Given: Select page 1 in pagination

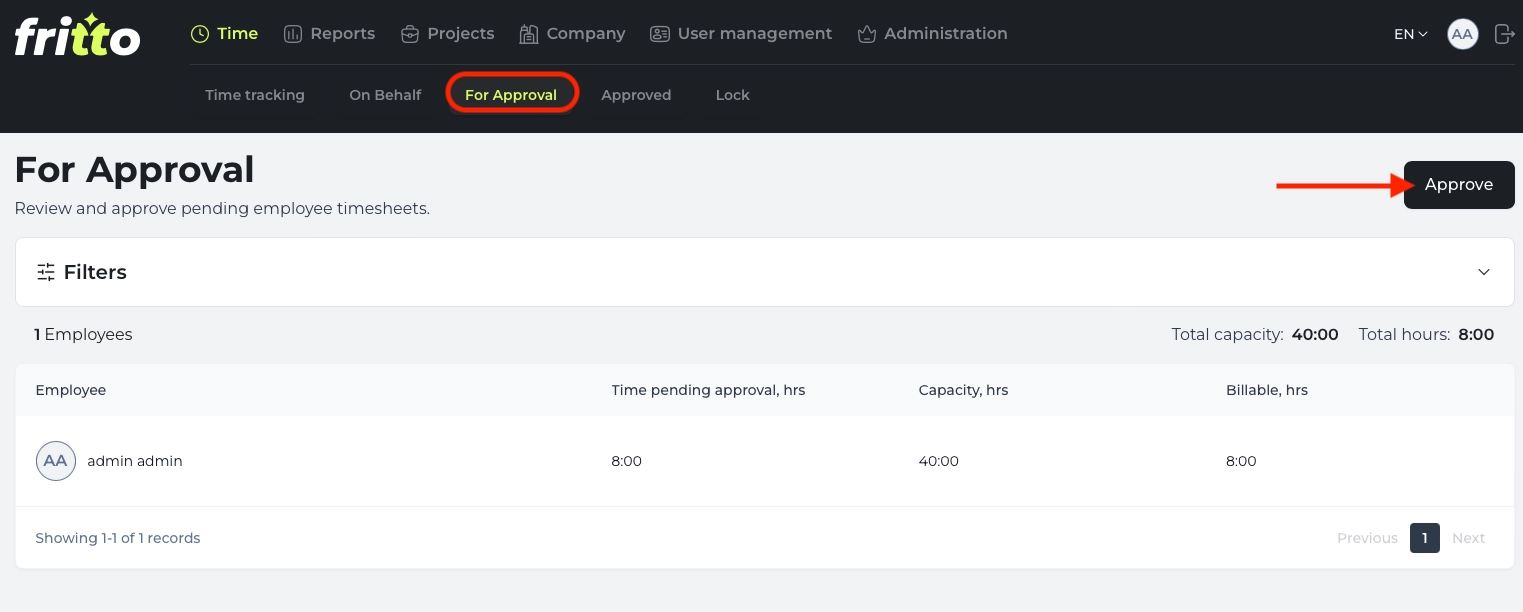Looking at the screenshot, I should [1425, 538].
